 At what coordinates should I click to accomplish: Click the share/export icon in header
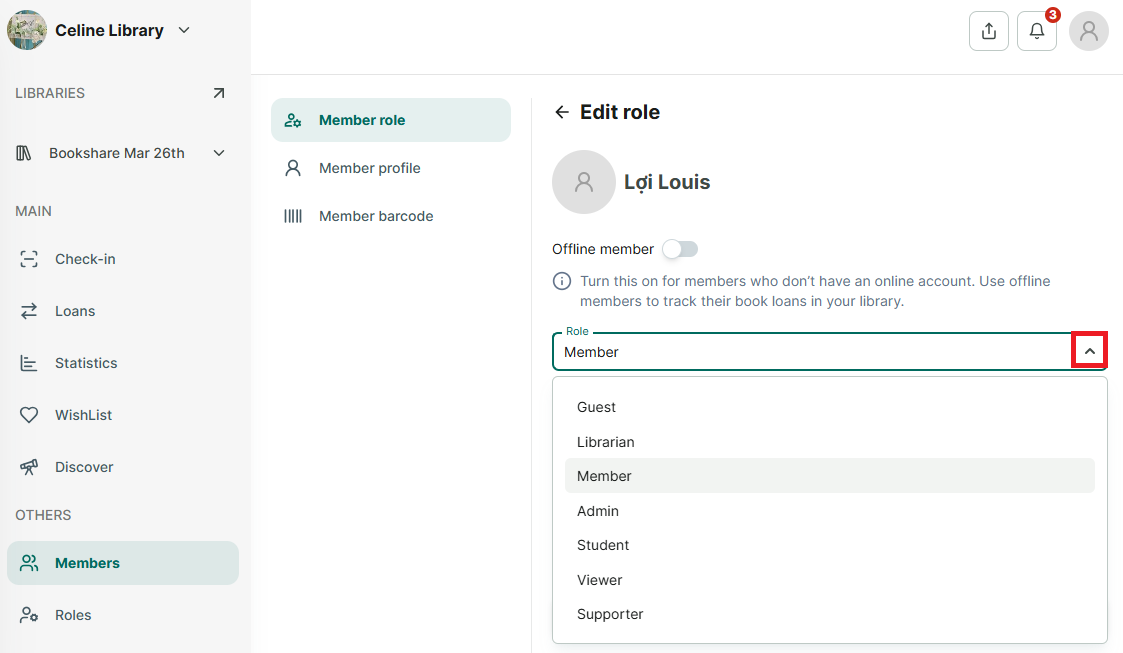click(x=988, y=31)
